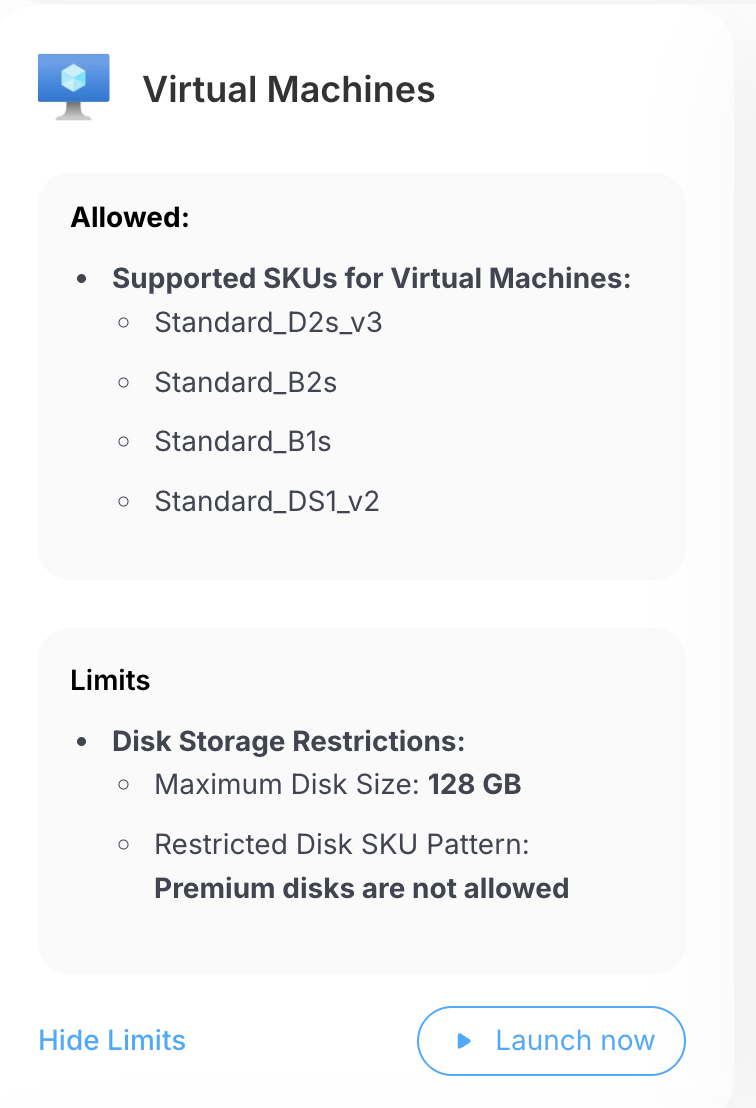Click the Hide Limits link
756x1108 pixels.
(112, 1040)
